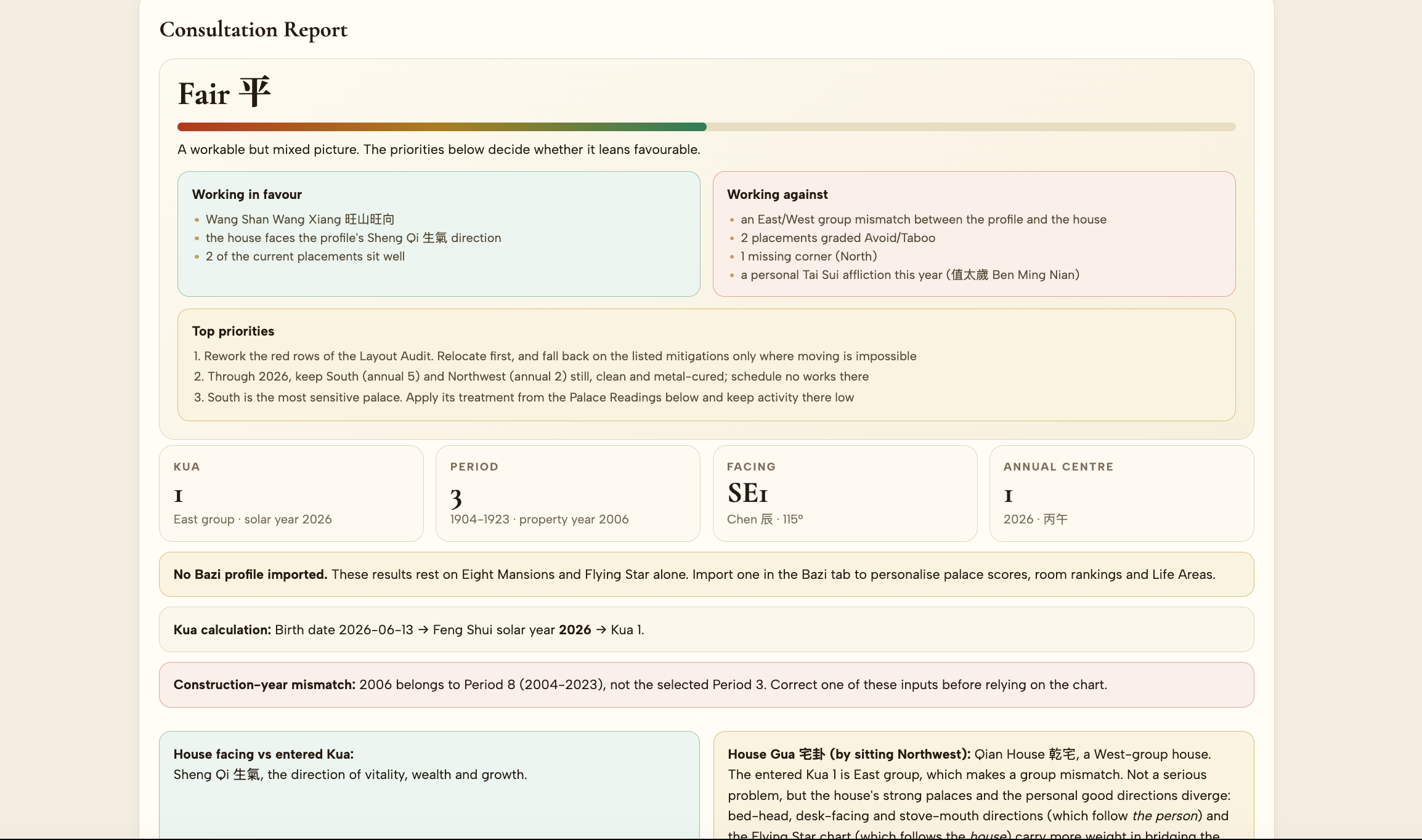
Task: Click '1904–1923 · property year 2006' text
Action: coord(539,519)
